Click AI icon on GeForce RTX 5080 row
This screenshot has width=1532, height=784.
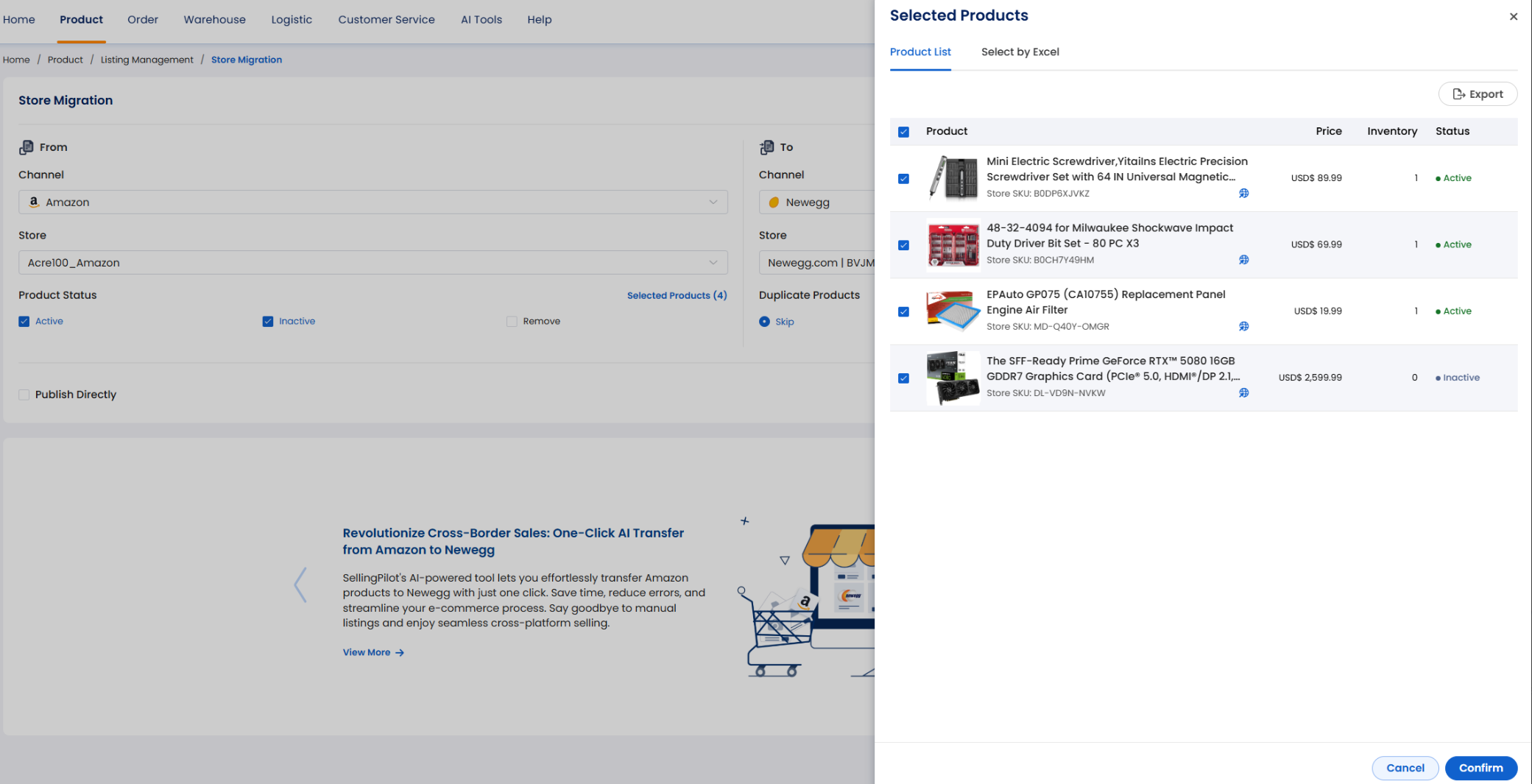click(1243, 393)
